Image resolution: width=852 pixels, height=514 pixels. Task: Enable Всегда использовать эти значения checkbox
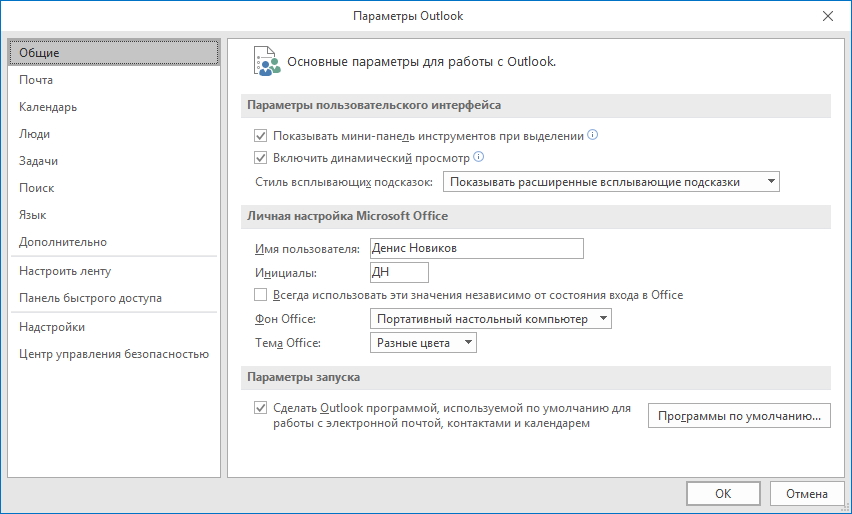tap(261, 295)
